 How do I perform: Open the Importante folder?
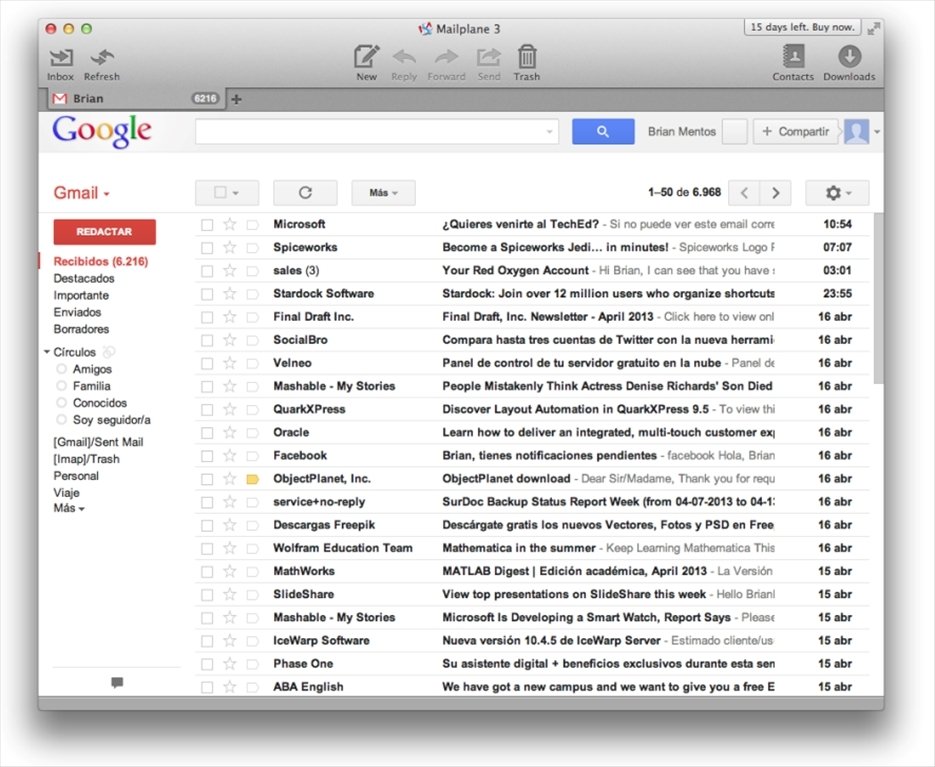pyautogui.click(x=81, y=295)
